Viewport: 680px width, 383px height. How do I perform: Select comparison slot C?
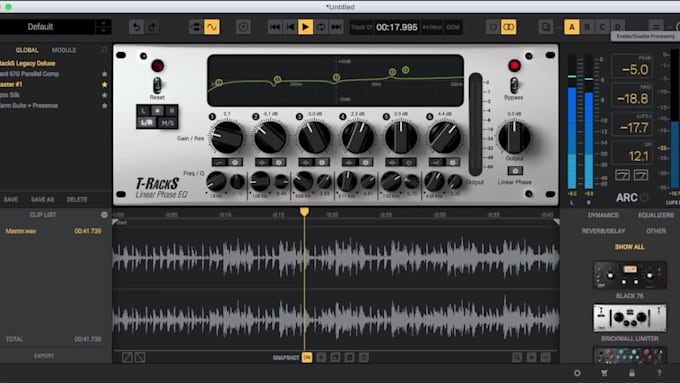(602, 27)
